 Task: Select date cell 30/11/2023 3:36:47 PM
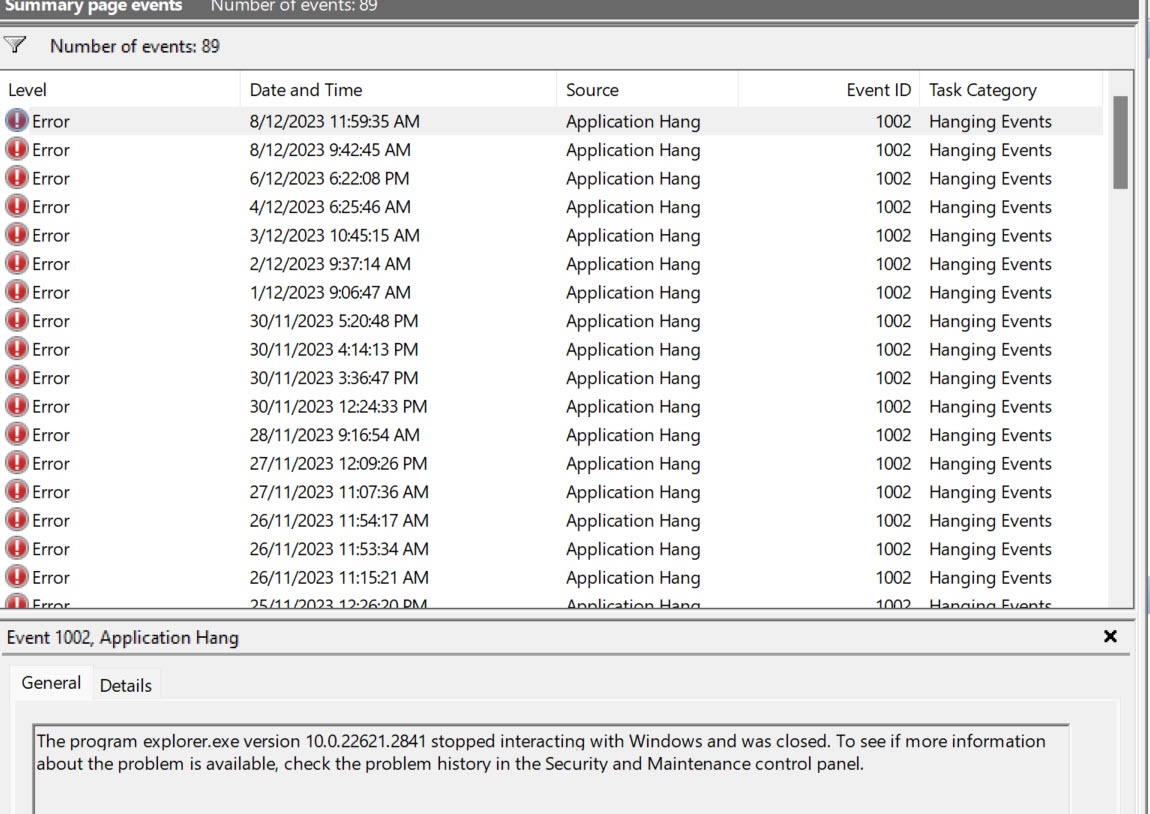[334, 378]
